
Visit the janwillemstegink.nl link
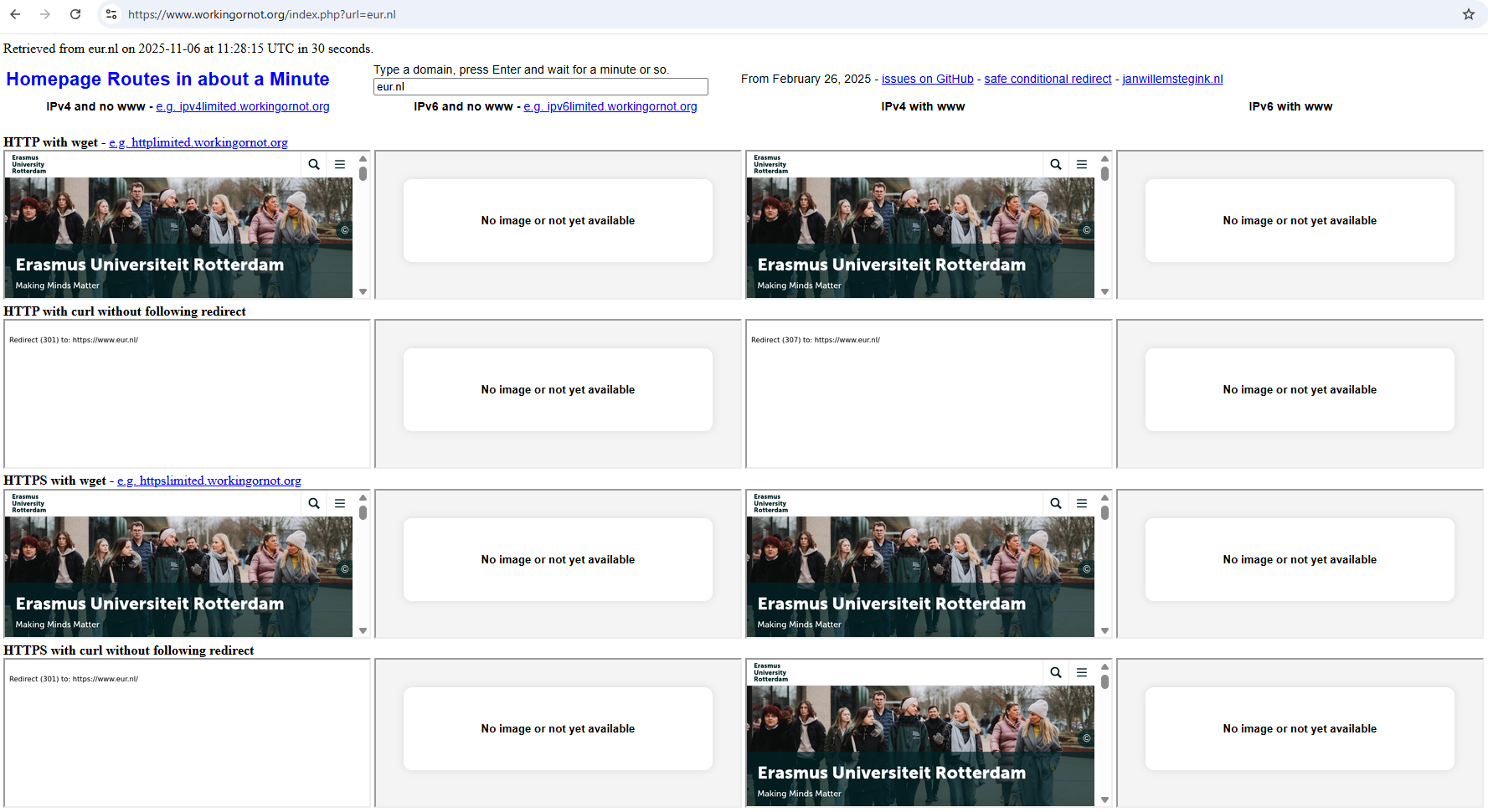[1172, 79]
